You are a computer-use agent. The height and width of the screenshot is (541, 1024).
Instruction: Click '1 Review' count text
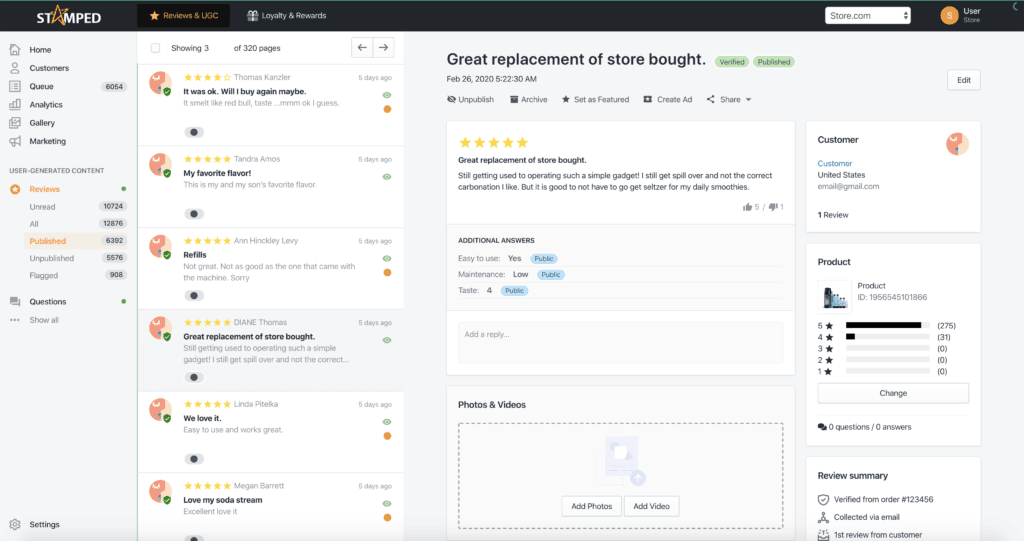point(833,215)
